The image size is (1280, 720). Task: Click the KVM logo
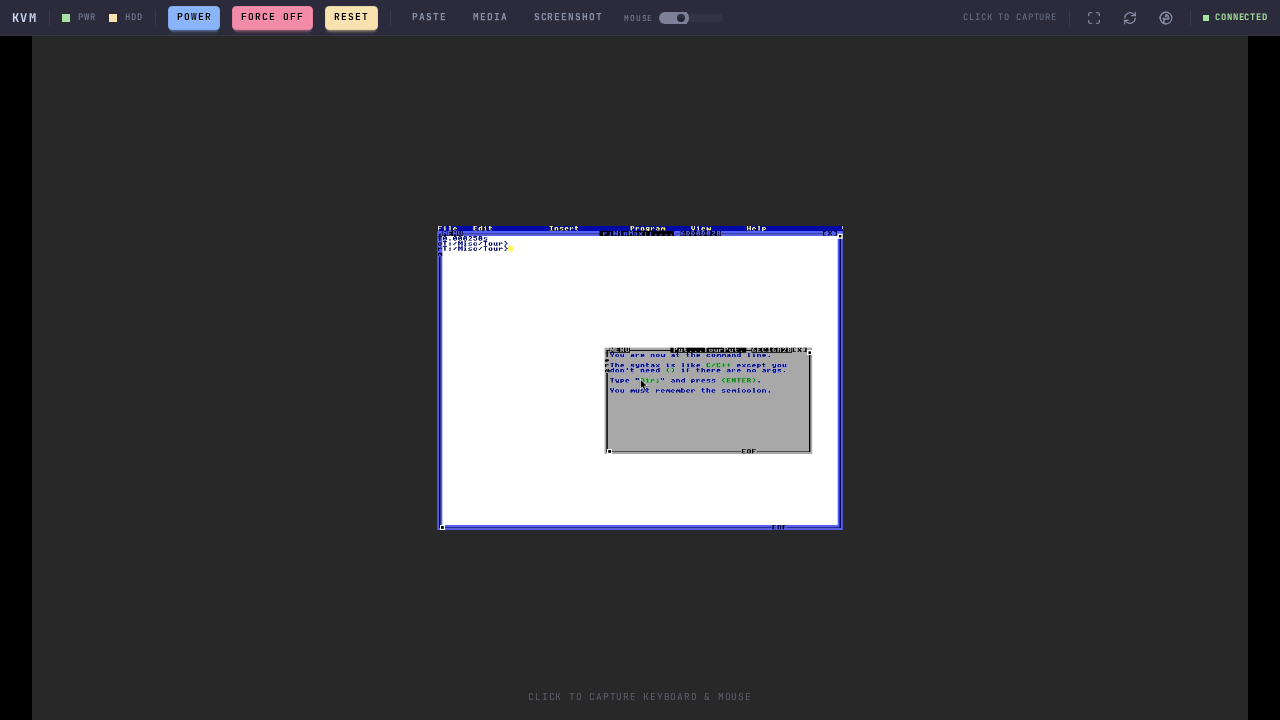point(24,17)
